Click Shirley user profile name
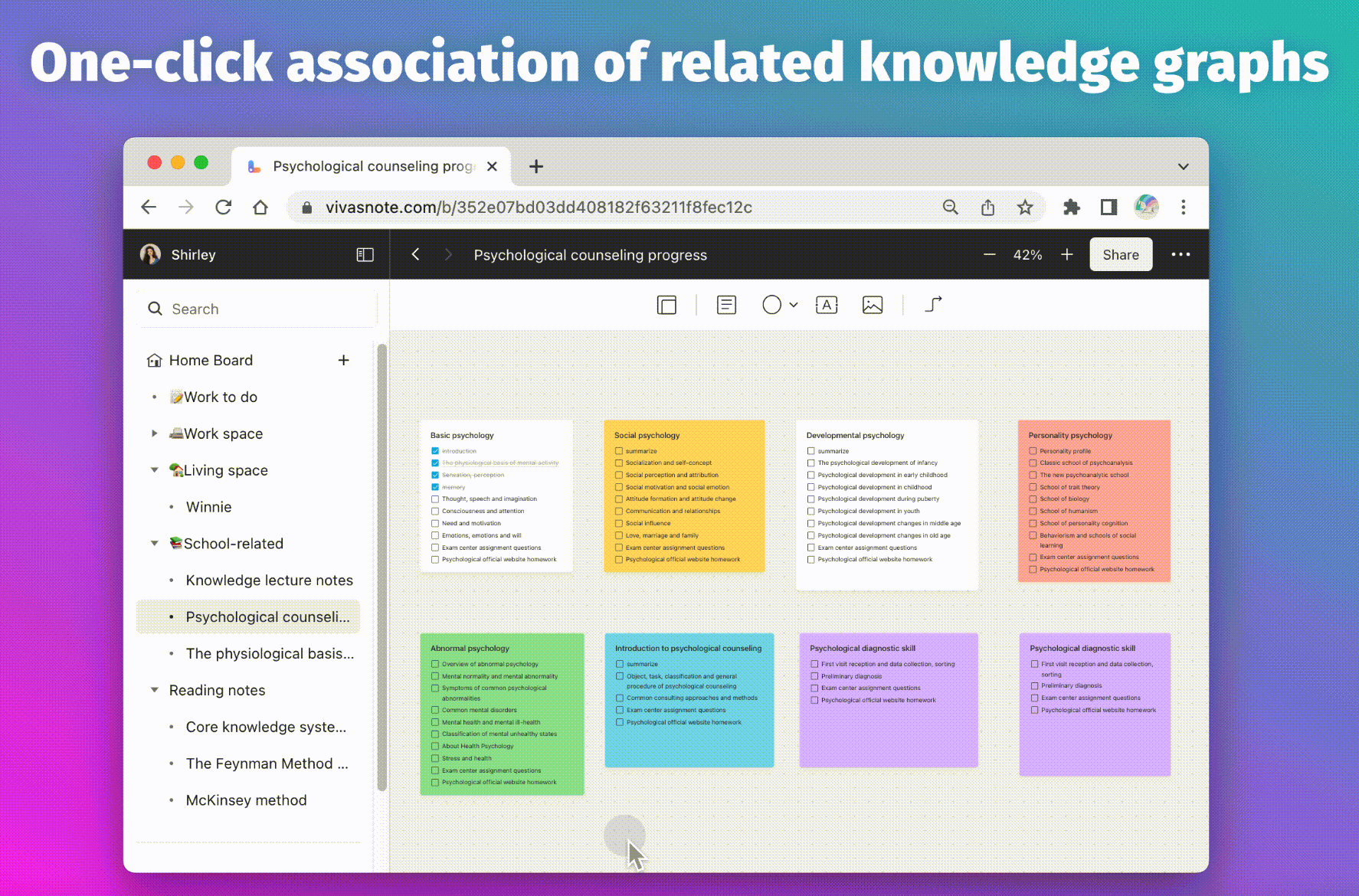 pyautogui.click(x=193, y=254)
